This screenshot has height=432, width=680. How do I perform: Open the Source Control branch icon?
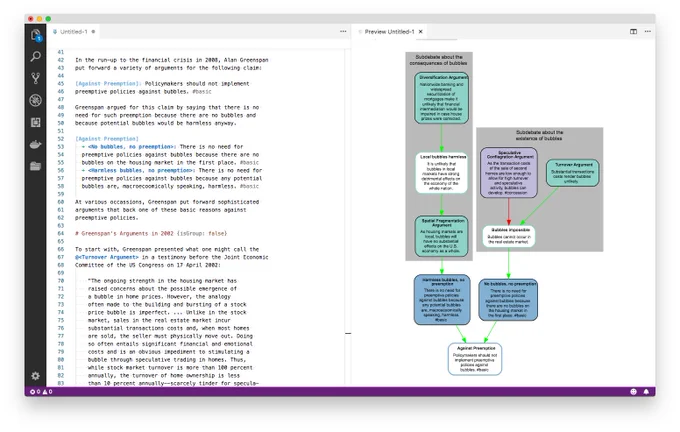click(36, 79)
